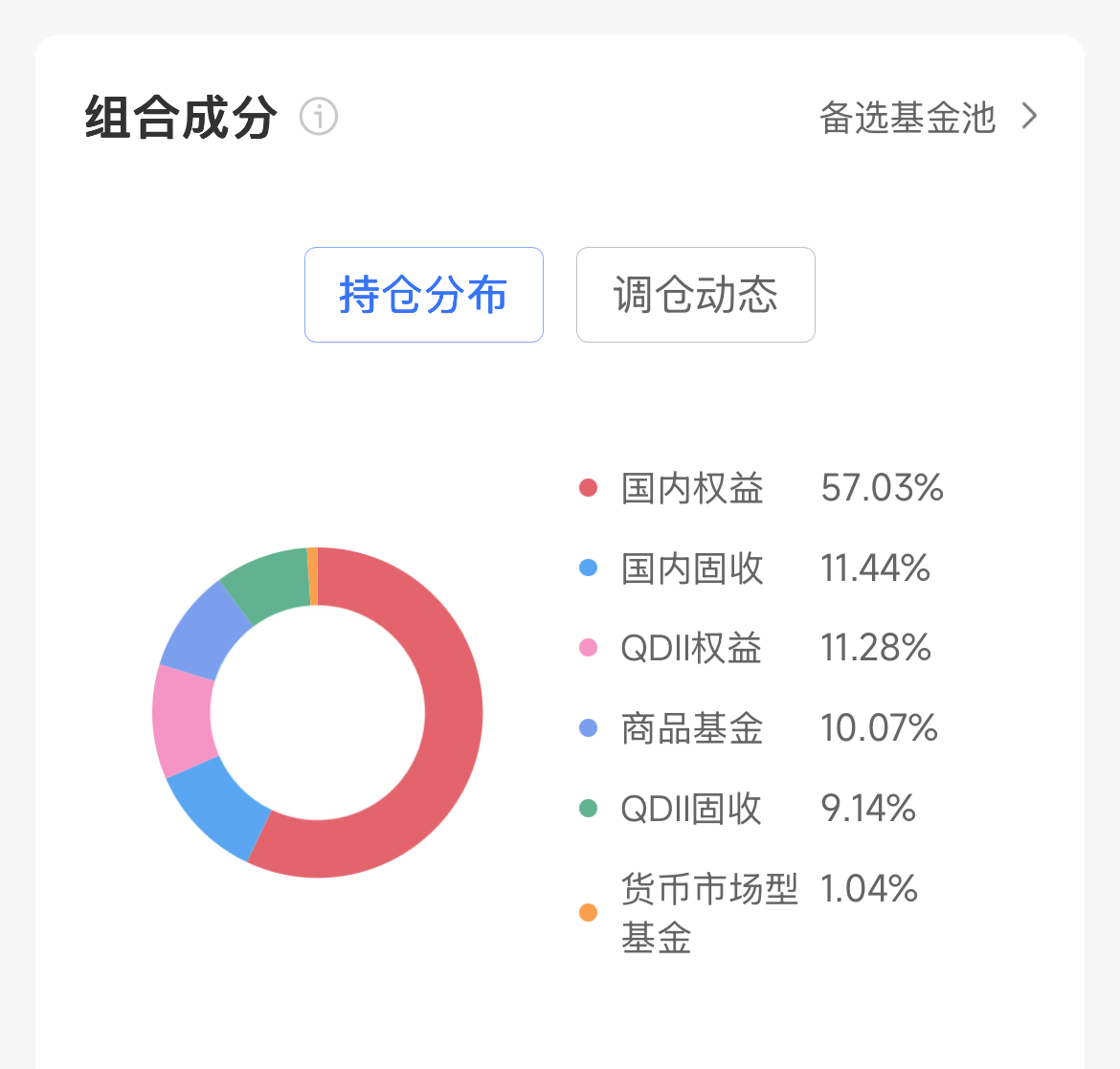
Task: Click the blue 国内固收 legend dot
Action: pyautogui.click(x=588, y=568)
